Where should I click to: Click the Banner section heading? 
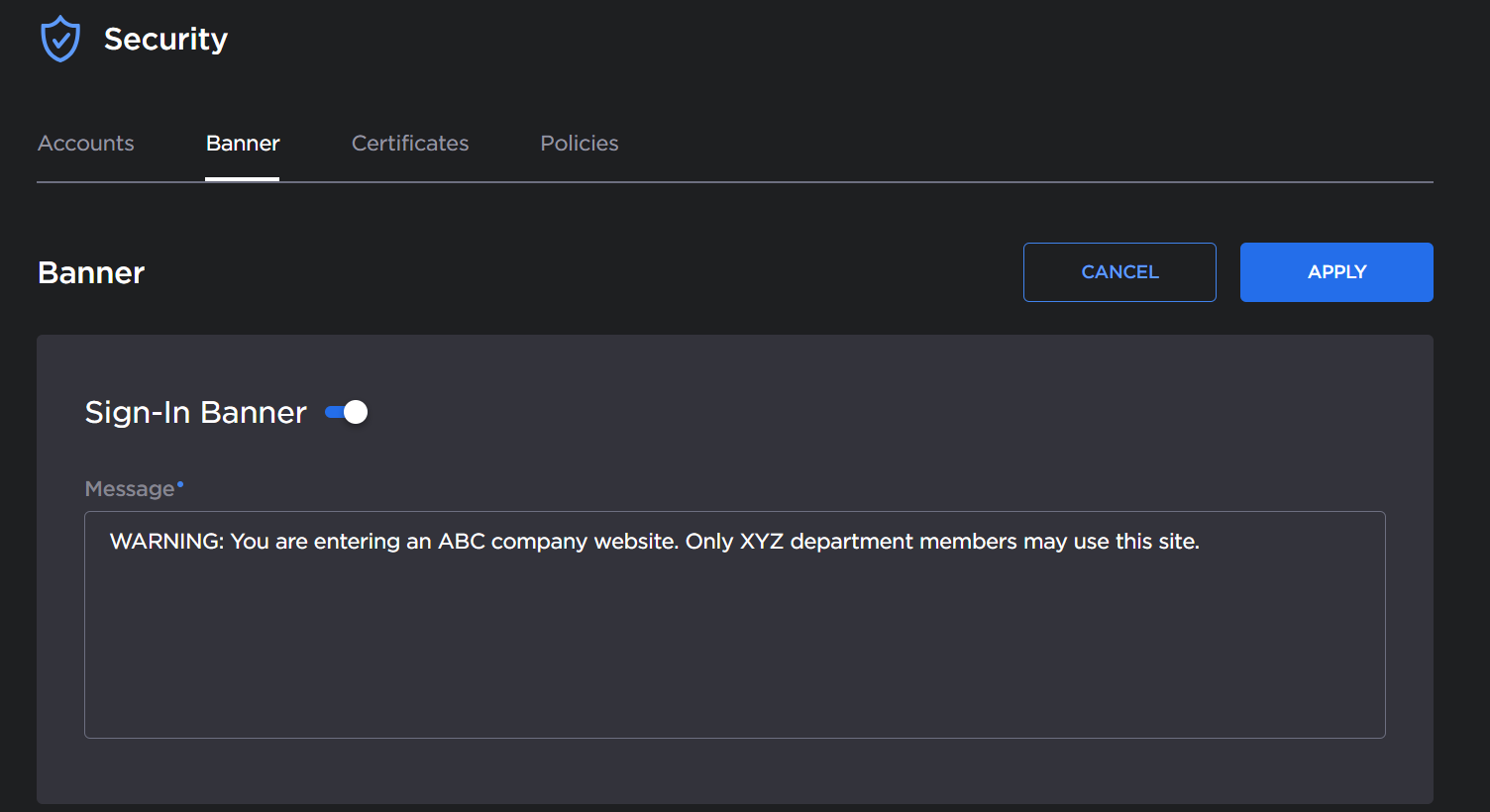[91, 273]
